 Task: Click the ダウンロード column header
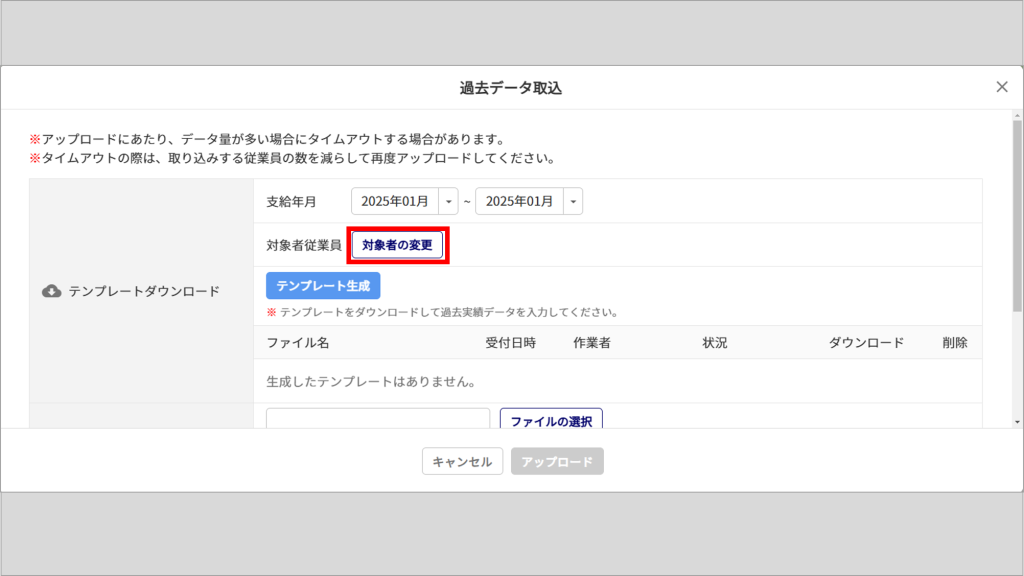click(x=866, y=343)
